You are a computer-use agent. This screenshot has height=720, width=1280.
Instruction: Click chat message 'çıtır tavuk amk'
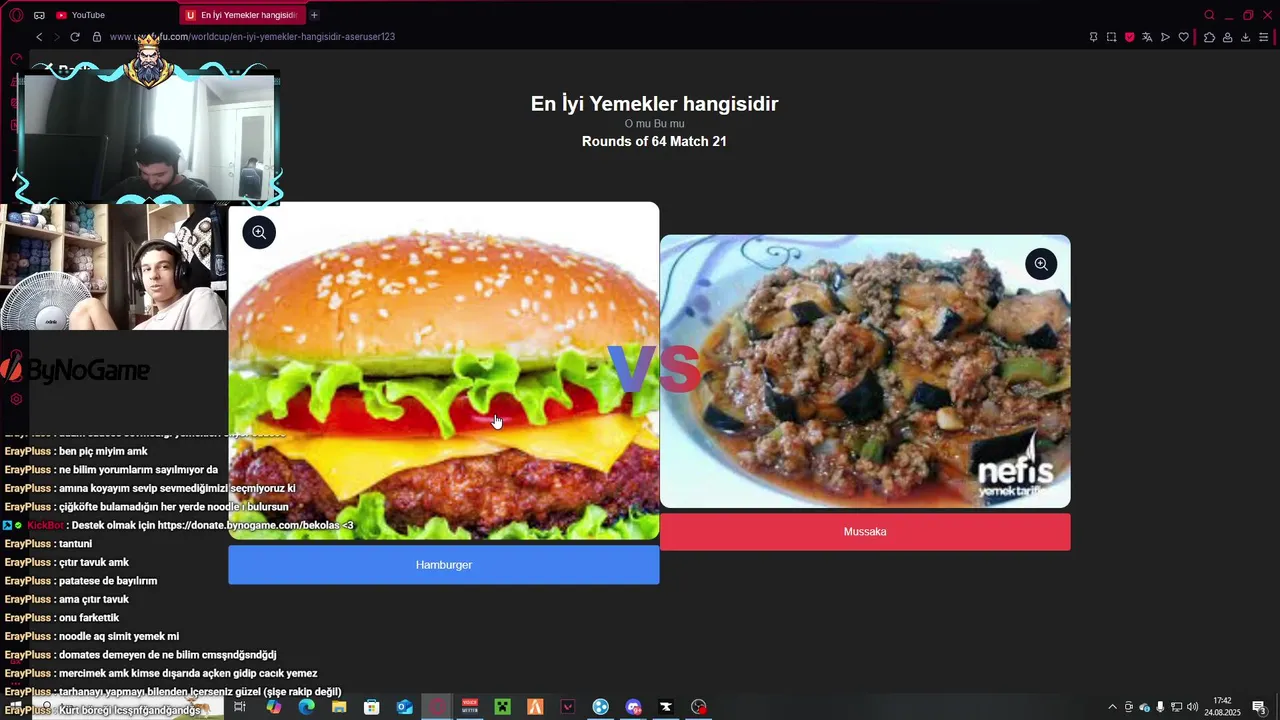(94, 562)
